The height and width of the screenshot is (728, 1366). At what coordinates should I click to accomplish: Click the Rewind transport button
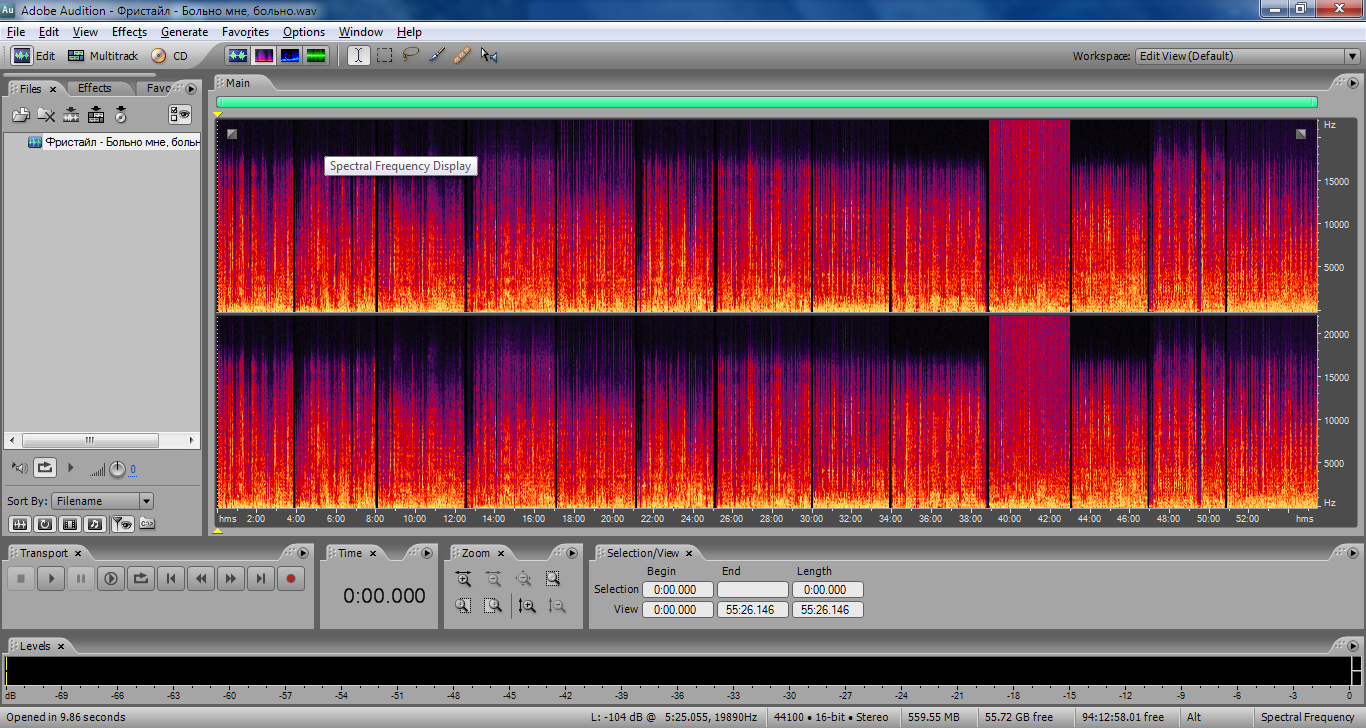coord(201,578)
